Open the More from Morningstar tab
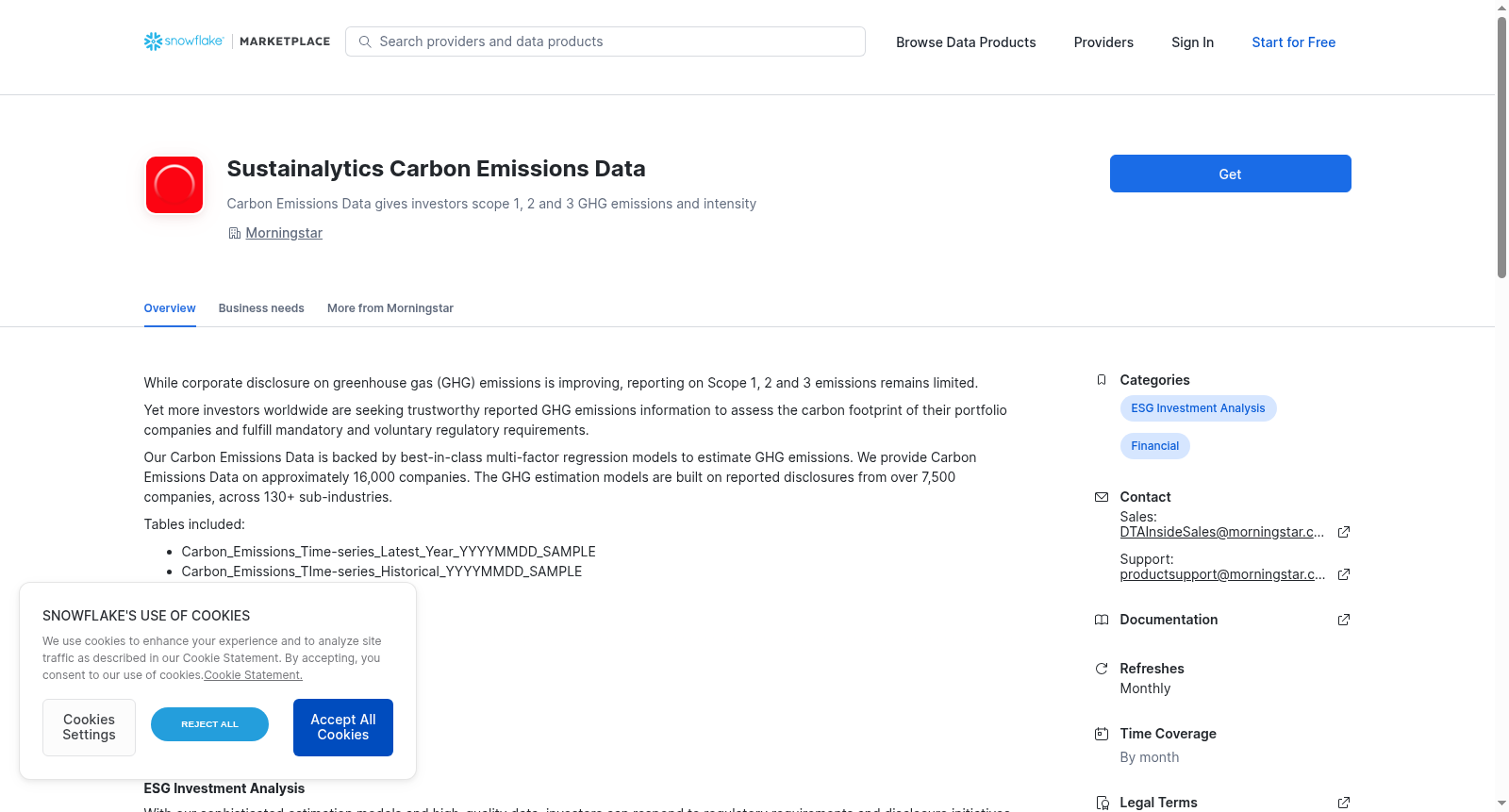This screenshot has width=1509, height=812. [390, 308]
